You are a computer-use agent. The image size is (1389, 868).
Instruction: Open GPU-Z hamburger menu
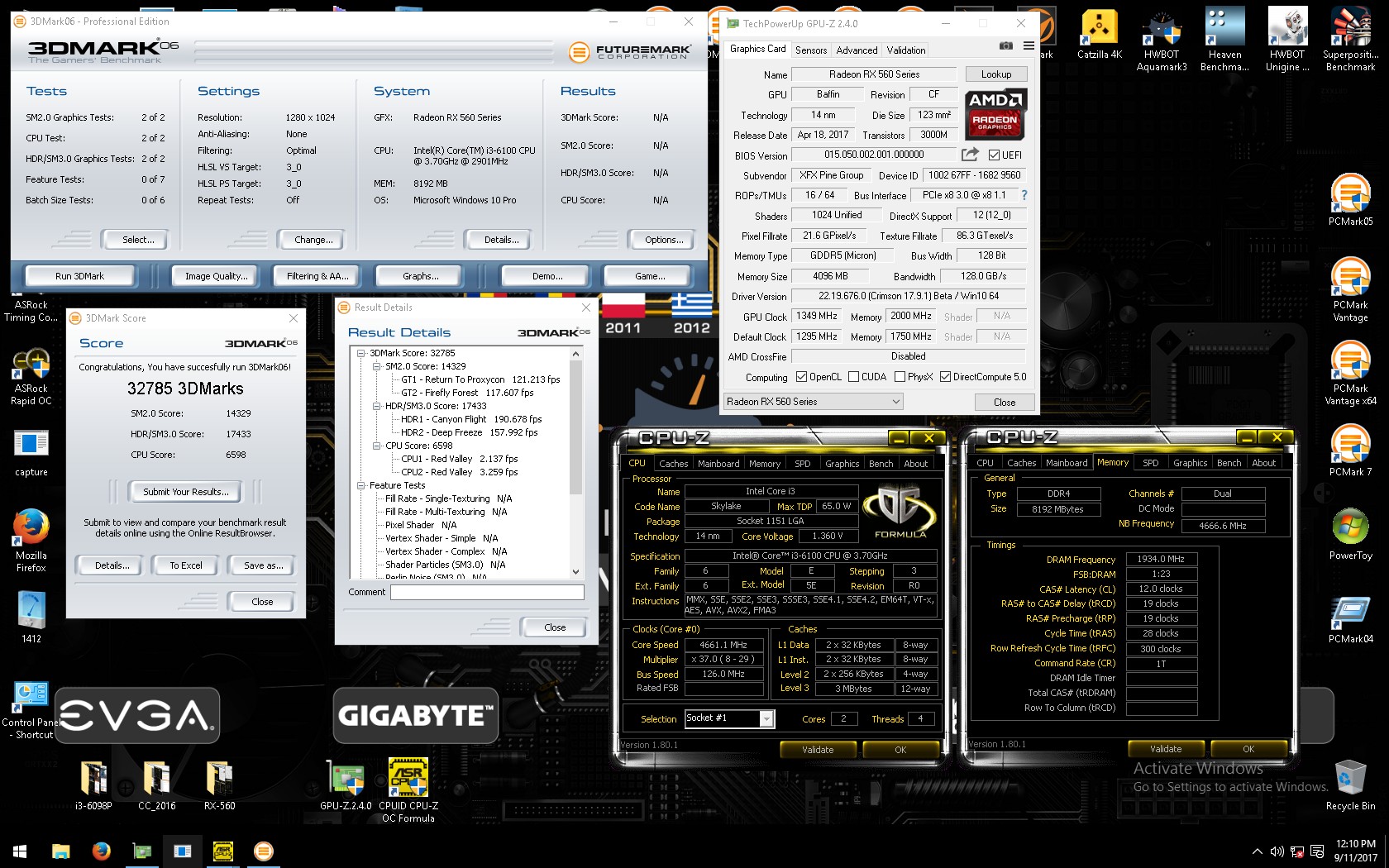[1029, 46]
